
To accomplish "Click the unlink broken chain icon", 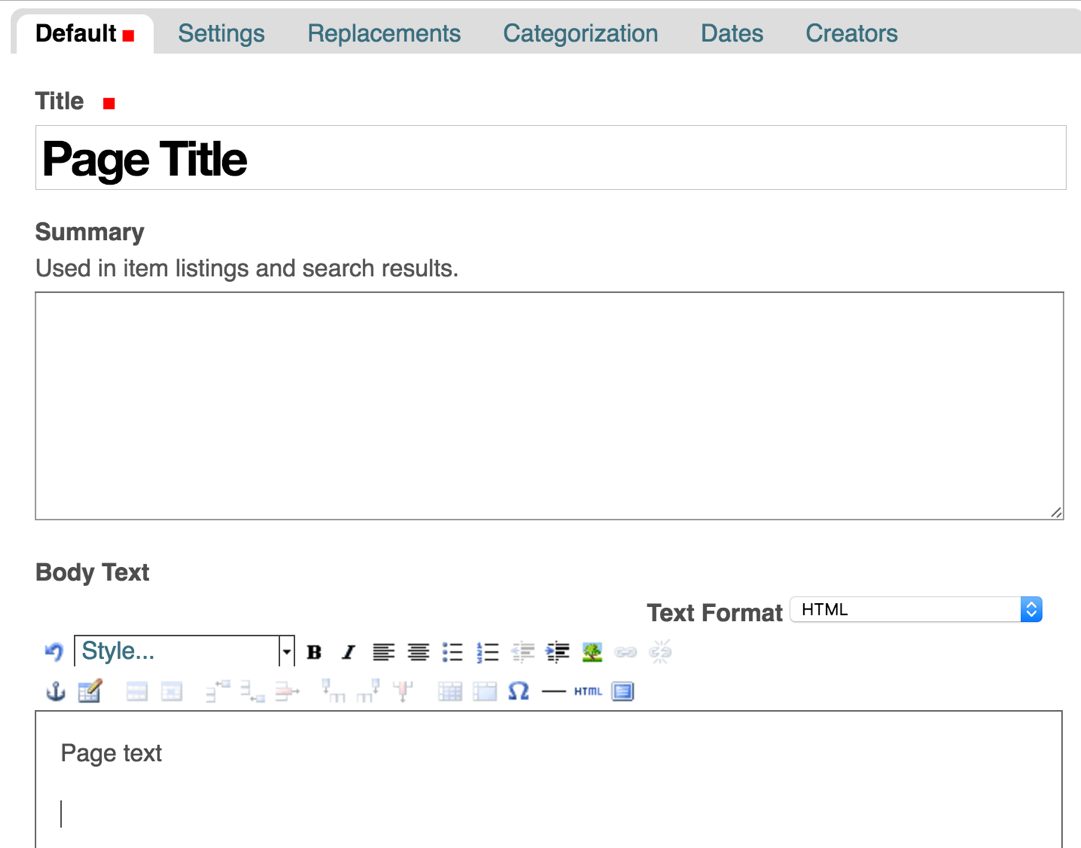I will tap(660, 652).
